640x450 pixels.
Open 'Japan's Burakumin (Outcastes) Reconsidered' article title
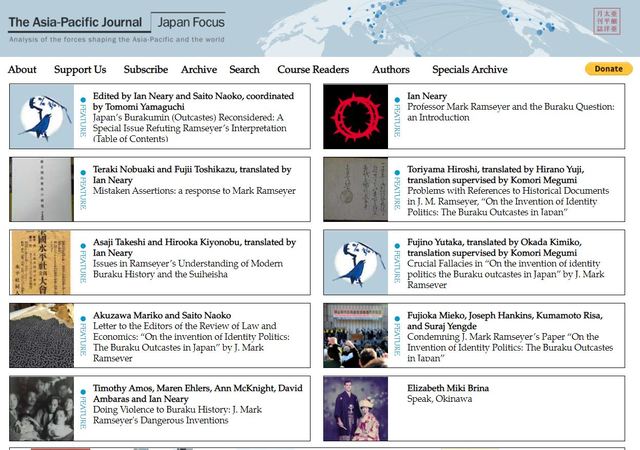click(x=190, y=128)
